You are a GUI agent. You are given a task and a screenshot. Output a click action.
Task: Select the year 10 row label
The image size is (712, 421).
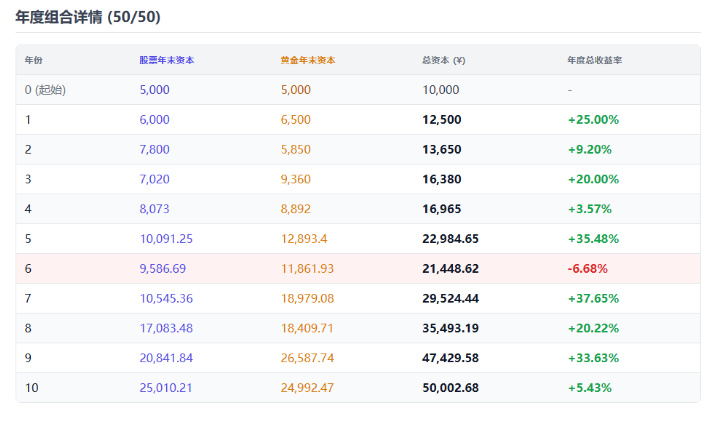click(31, 388)
